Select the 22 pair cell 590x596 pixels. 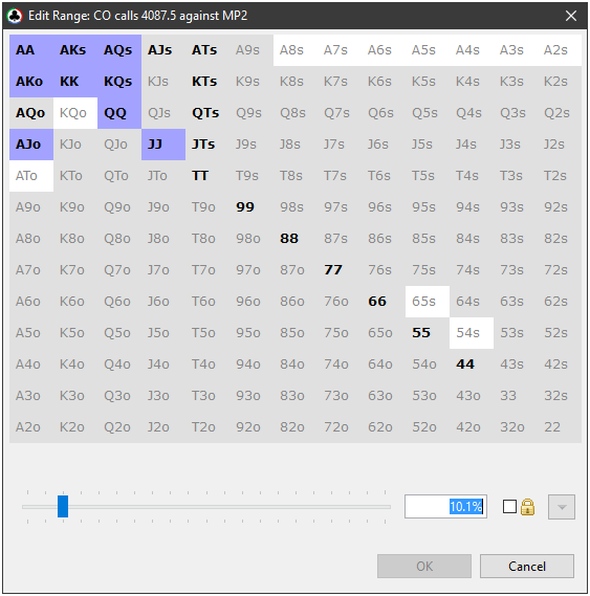[560, 427]
